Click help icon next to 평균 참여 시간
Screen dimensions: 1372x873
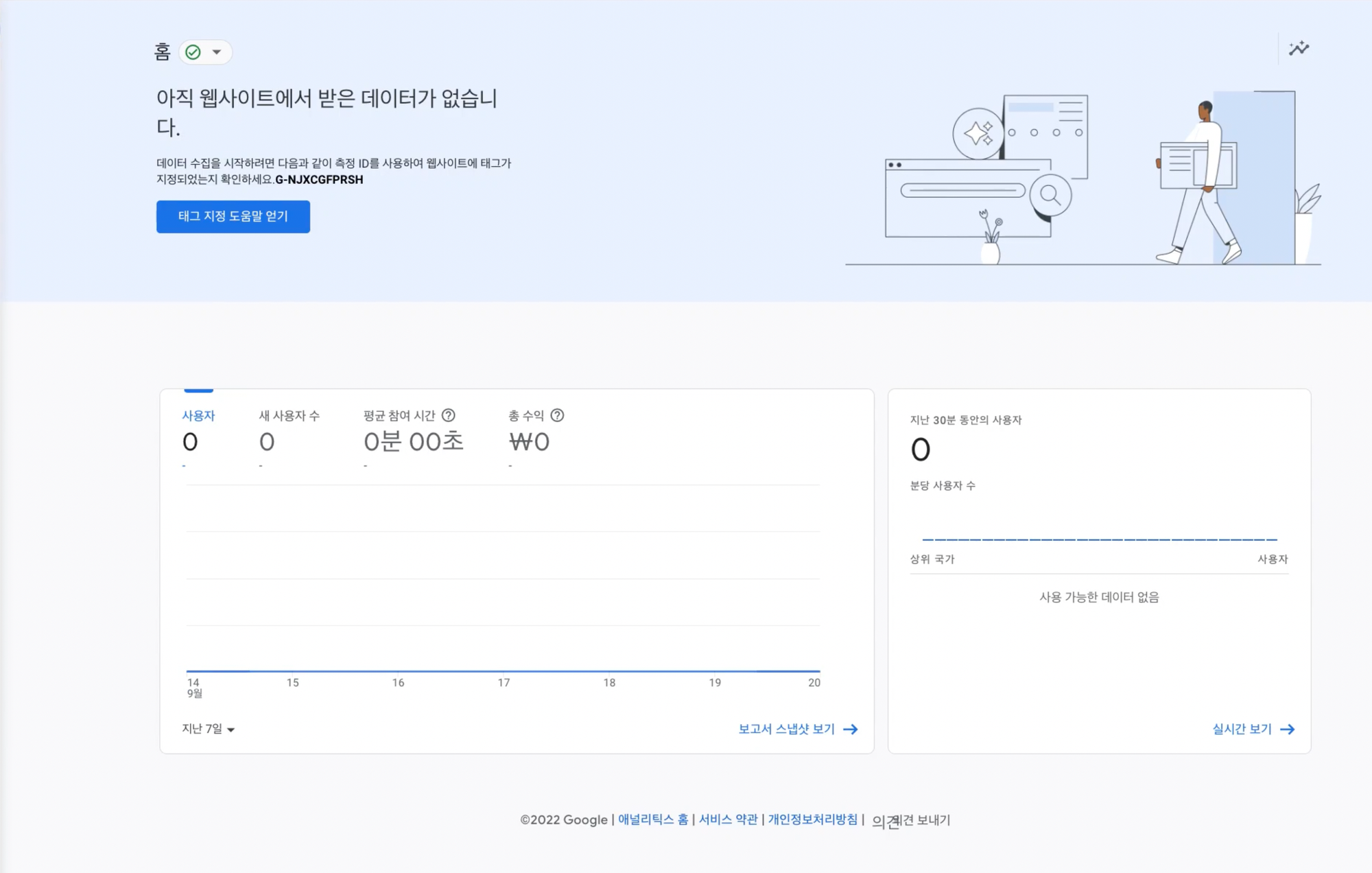(x=449, y=415)
